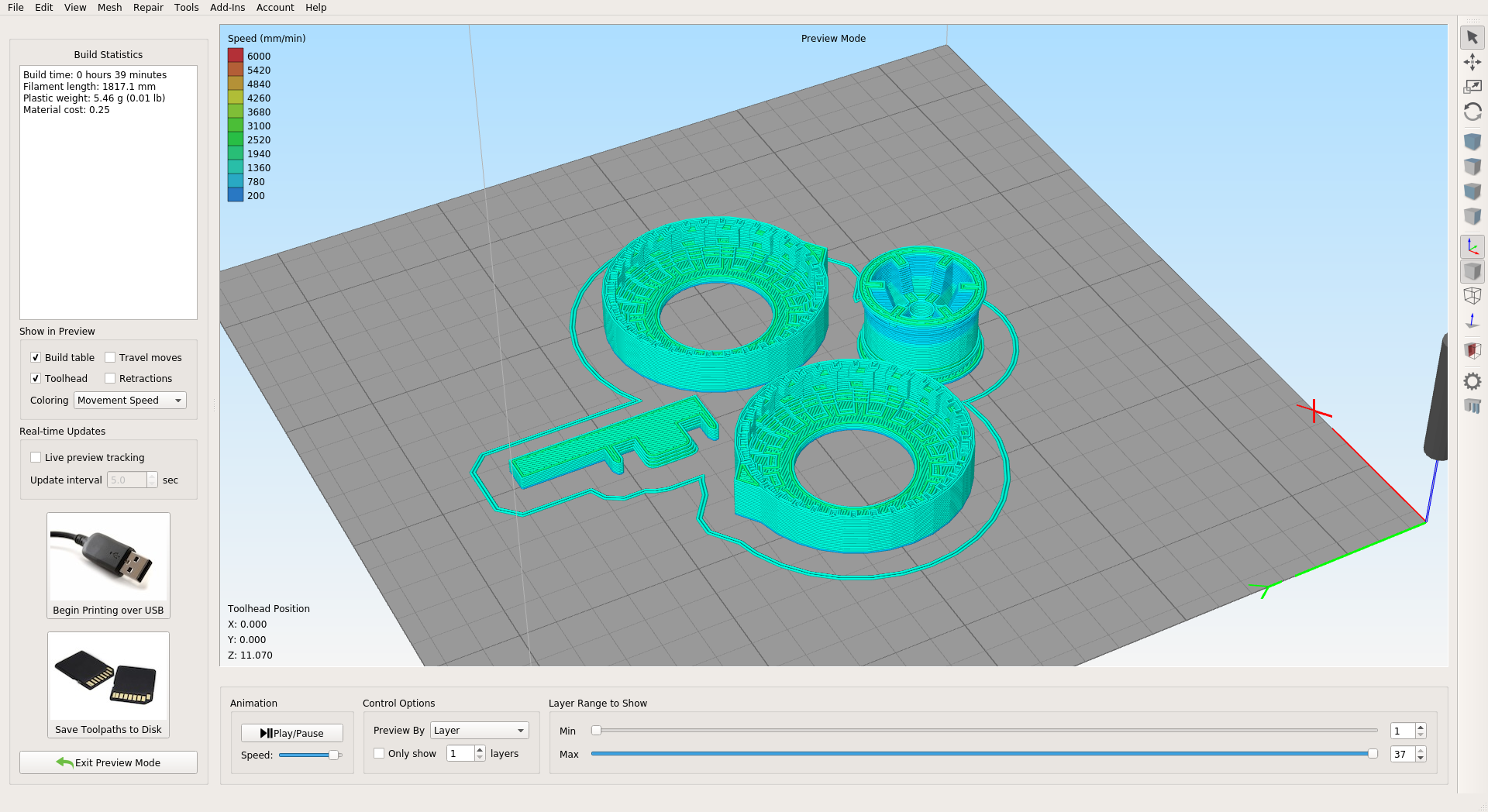Toggle the coordinate axes display

pyautogui.click(x=1472, y=247)
